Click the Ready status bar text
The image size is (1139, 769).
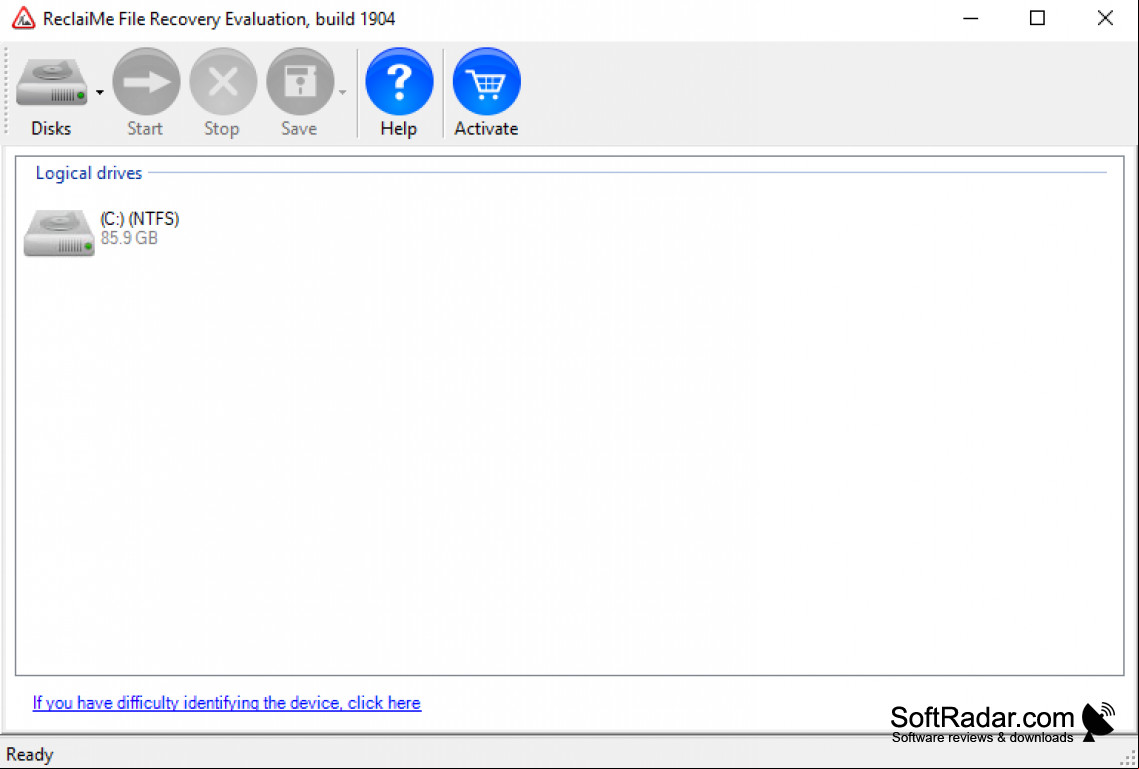30,755
